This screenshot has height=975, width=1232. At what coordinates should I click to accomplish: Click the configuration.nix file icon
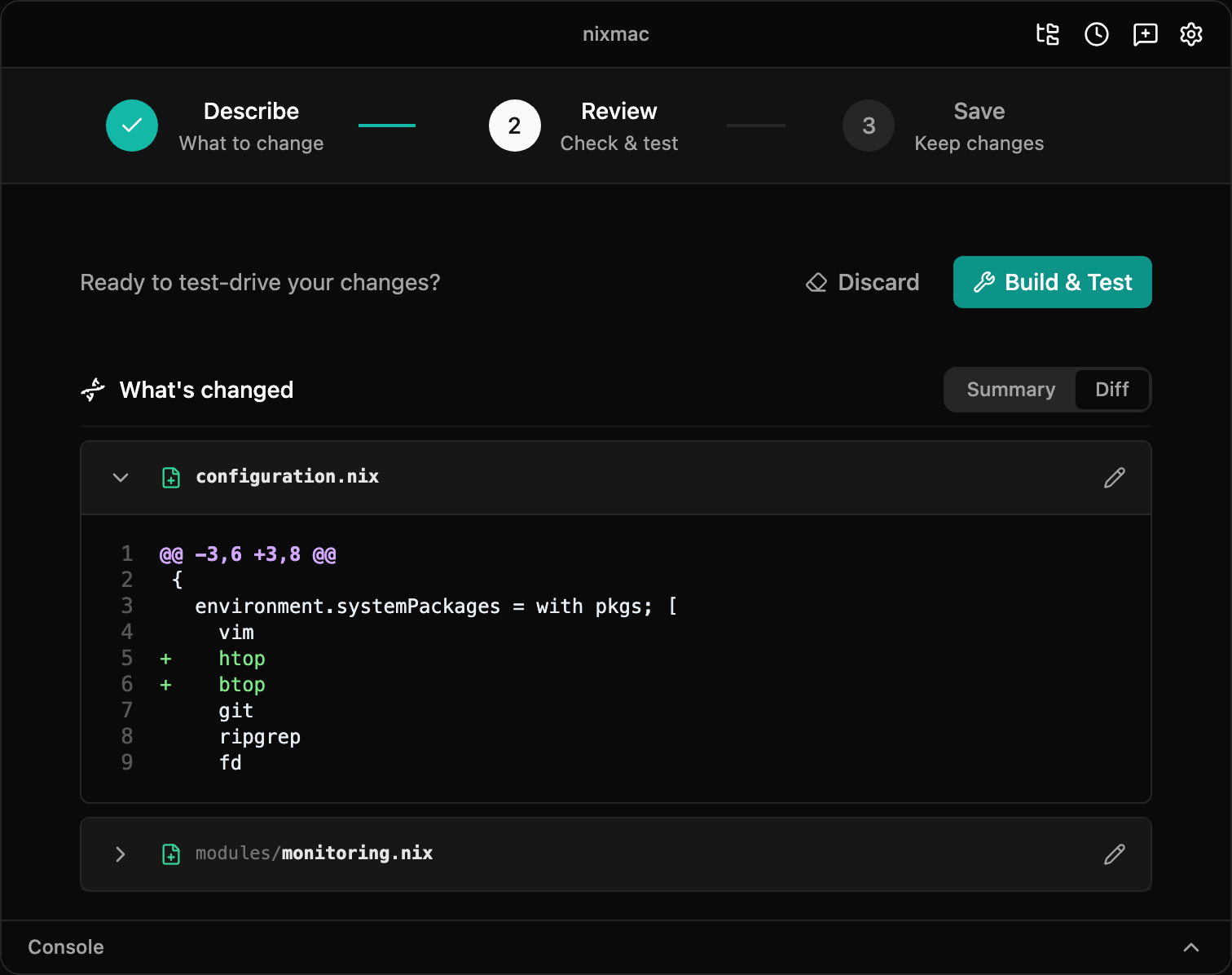click(x=171, y=478)
